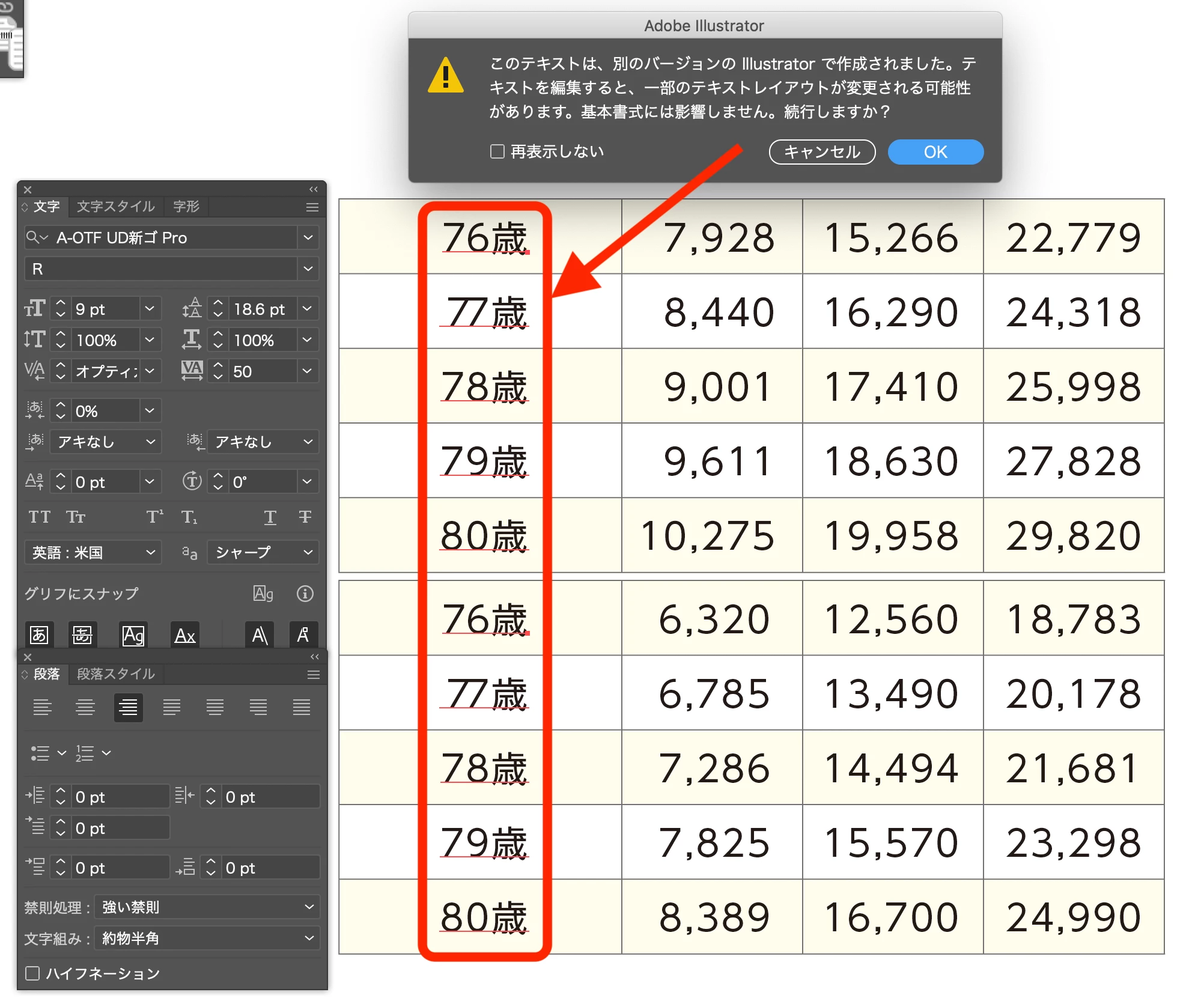Check the 再表示しない checkbox

pyautogui.click(x=497, y=151)
